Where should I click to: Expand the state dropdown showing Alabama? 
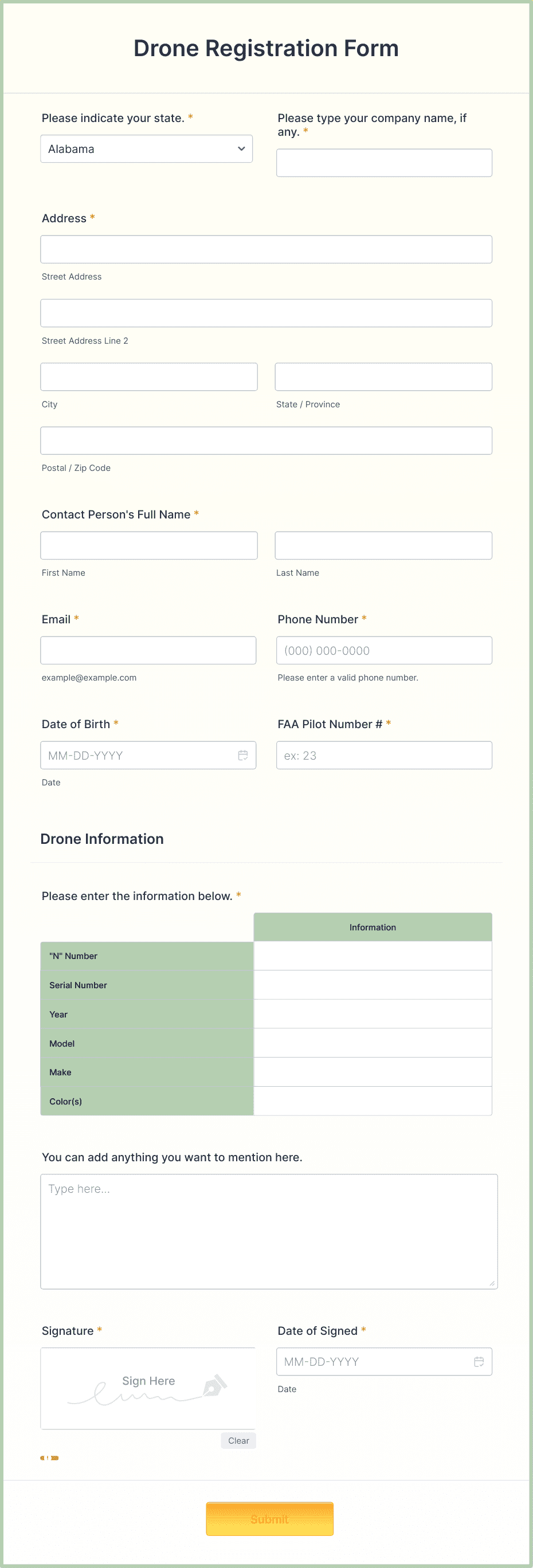click(146, 149)
